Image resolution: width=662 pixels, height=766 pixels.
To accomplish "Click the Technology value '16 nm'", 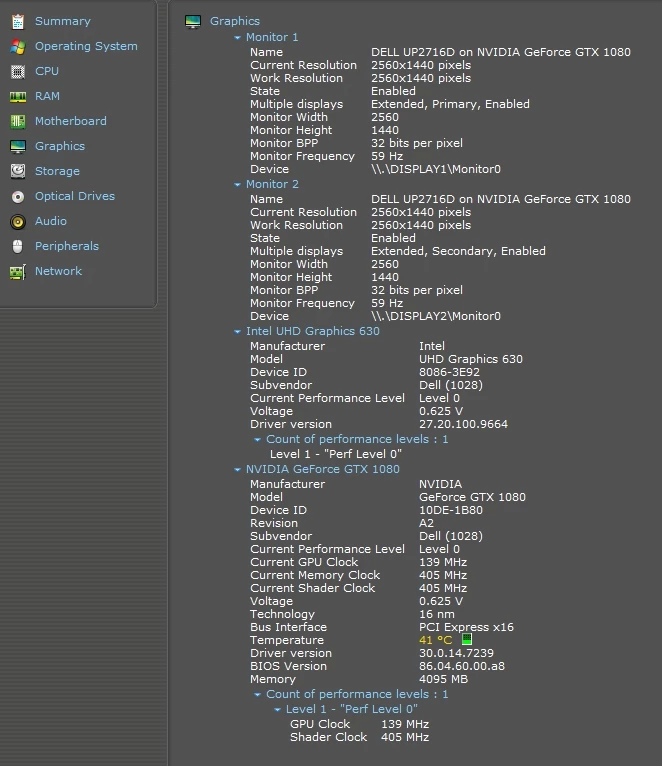I will pyautogui.click(x=437, y=614).
